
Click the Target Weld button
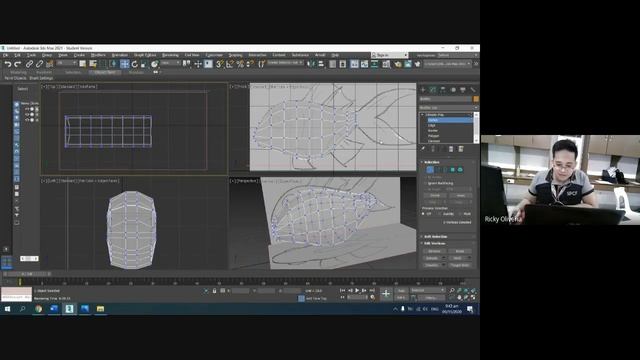point(460,265)
